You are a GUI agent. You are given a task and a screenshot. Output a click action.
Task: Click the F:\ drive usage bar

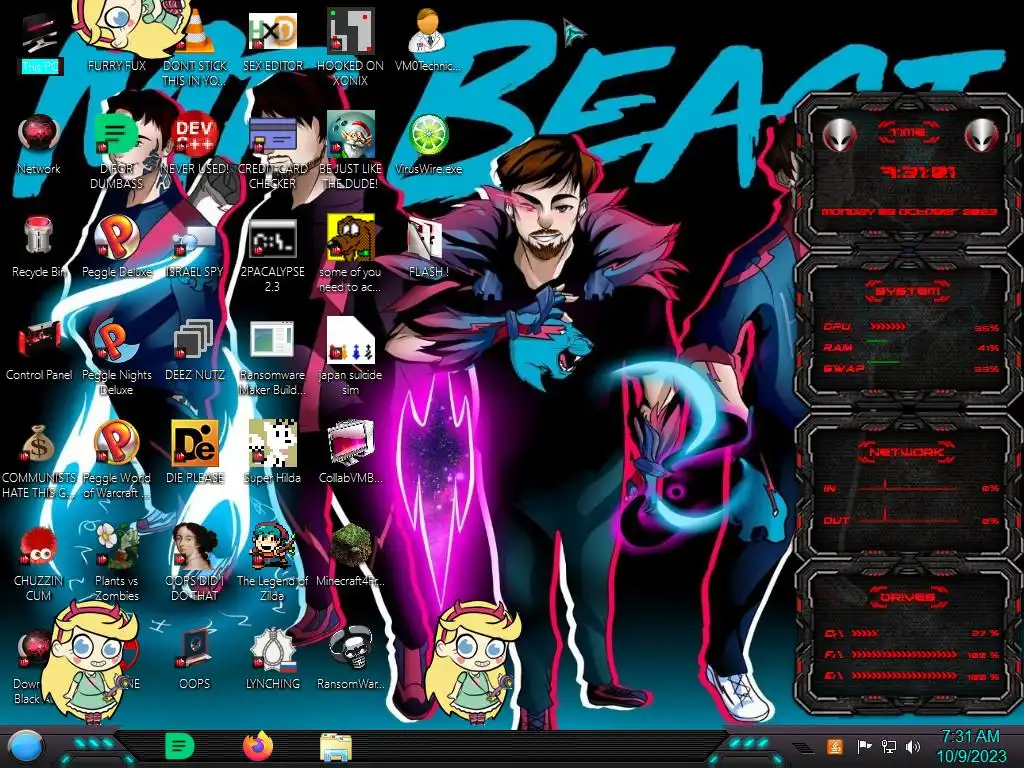click(x=904, y=654)
